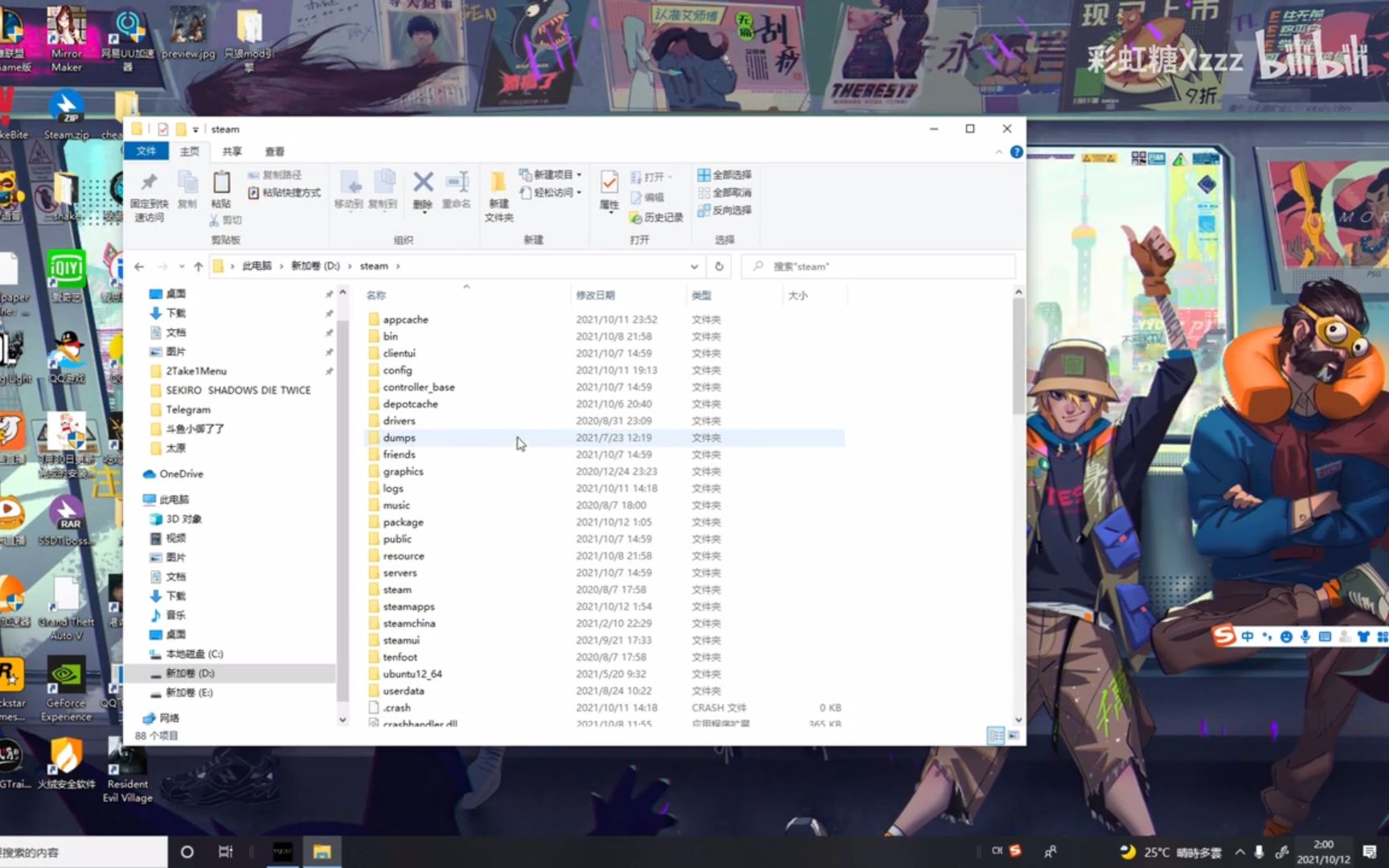Sort by the Name (名称) column header
The height and width of the screenshot is (868, 1389).
[x=466, y=295]
